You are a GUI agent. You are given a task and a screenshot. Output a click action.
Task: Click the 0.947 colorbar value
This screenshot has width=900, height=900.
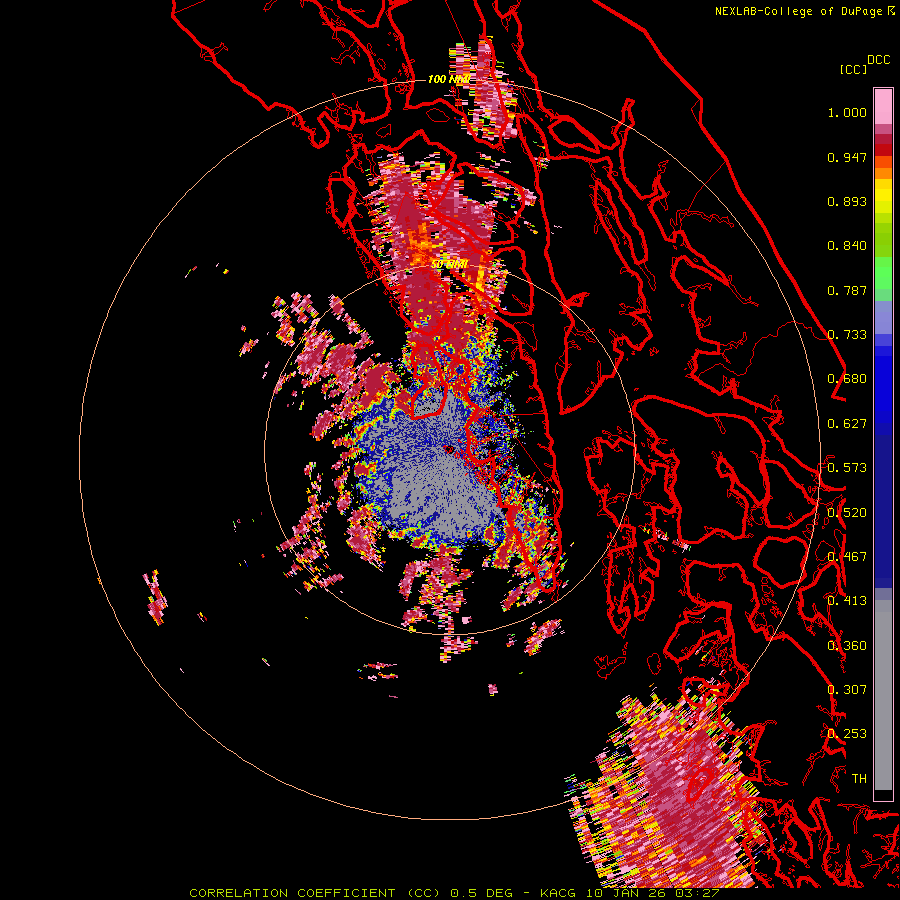tap(847, 157)
